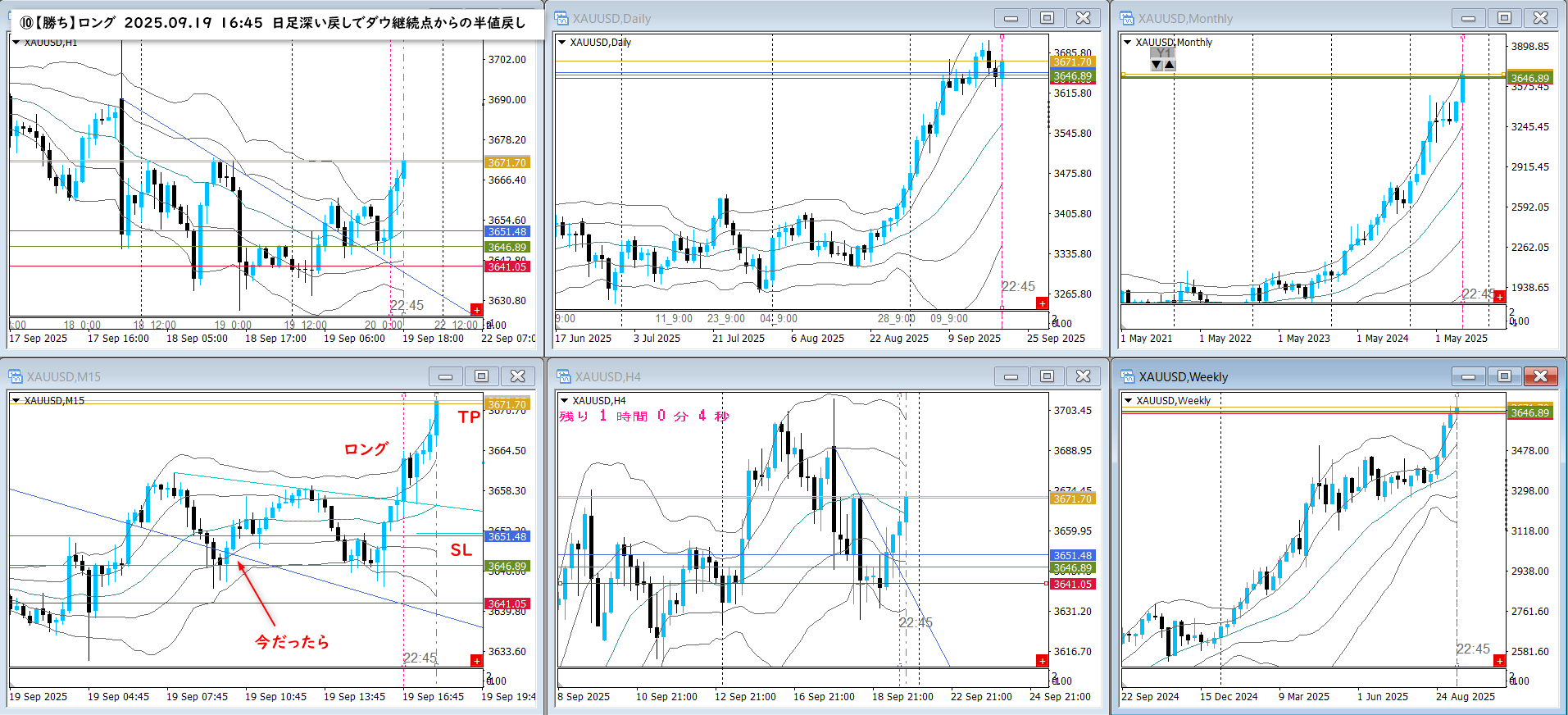Viewport: 1568px width, 715px height.
Task: Expand the triangle beside XAUUSD,H4 chart label
Action: (563, 401)
